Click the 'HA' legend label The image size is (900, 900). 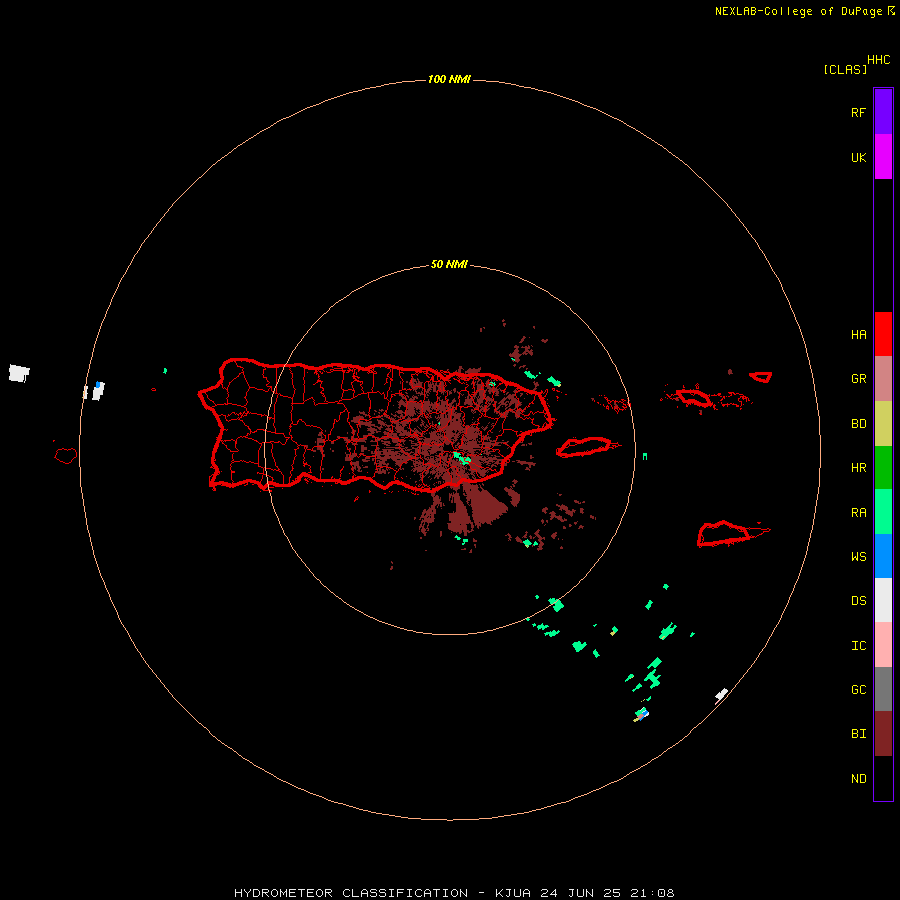[858, 335]
